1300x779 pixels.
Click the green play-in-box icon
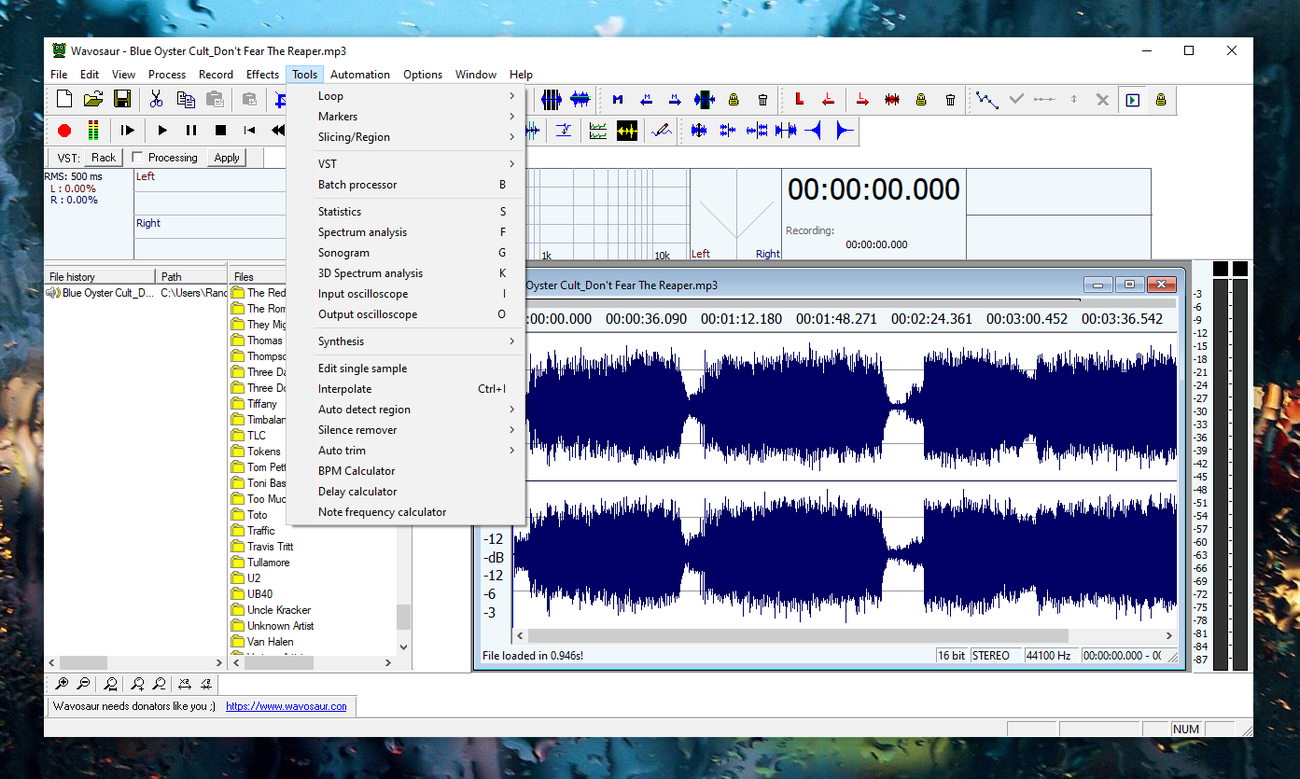(1132, 99)
